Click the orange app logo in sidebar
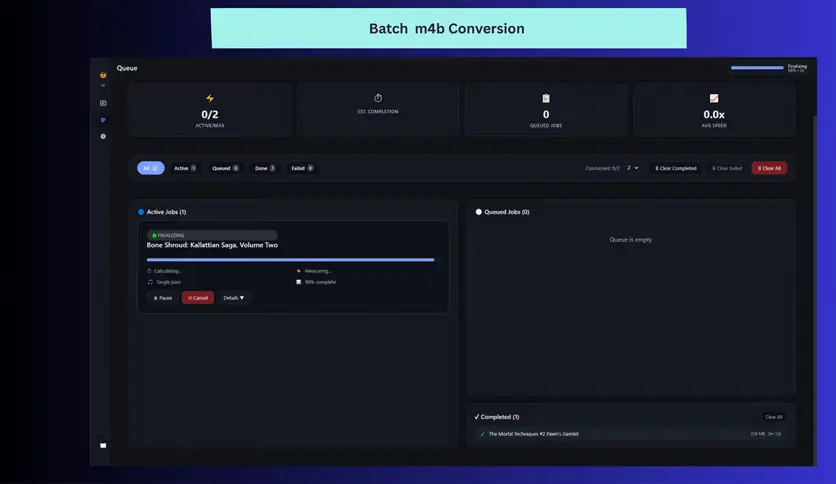The width and height of the screenshot is (836, 484). pyautogui.click(x=103, y=75)
